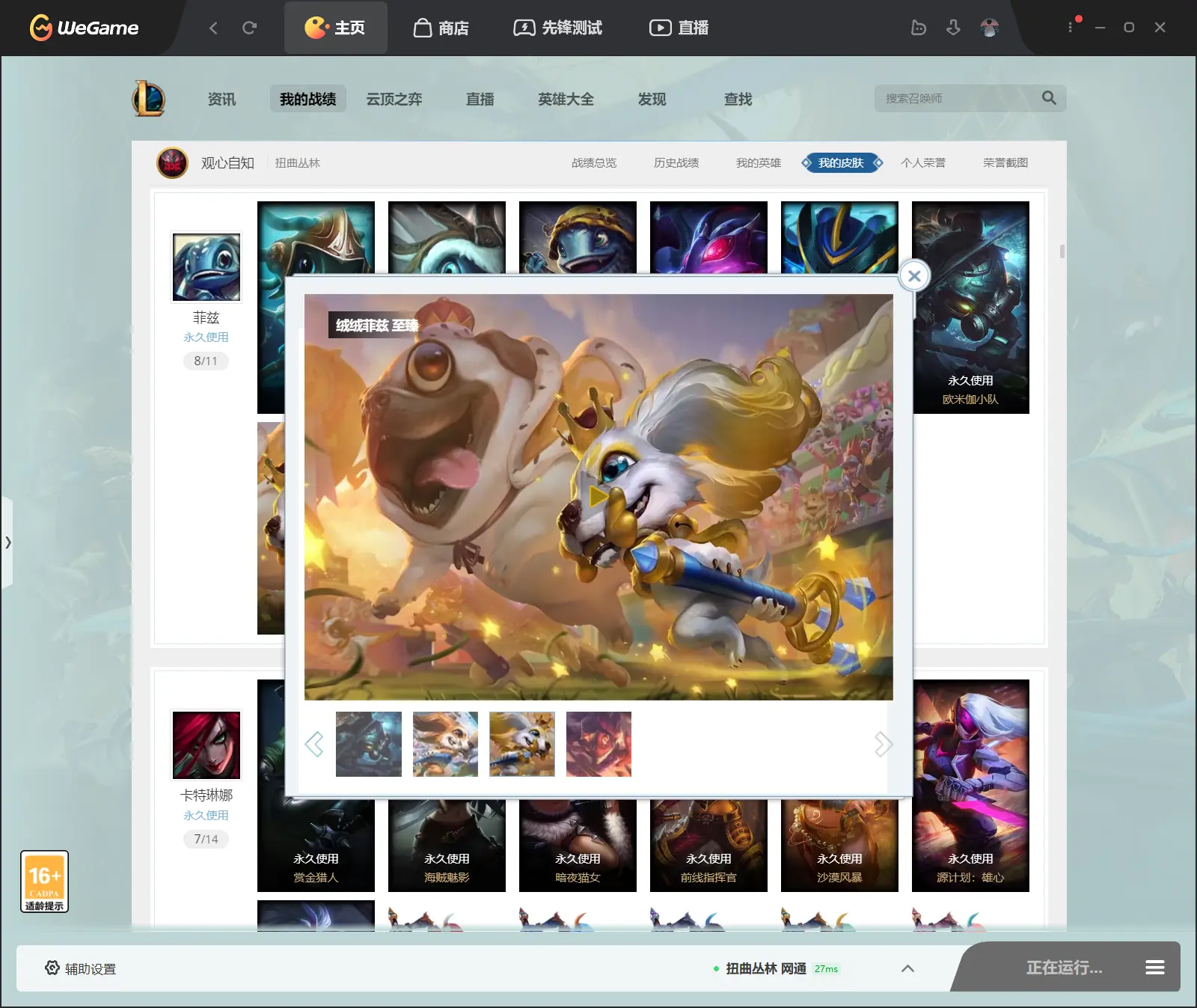
Task: Select the third prestige Fizz skin thumbnail
Action: [522, 744]
